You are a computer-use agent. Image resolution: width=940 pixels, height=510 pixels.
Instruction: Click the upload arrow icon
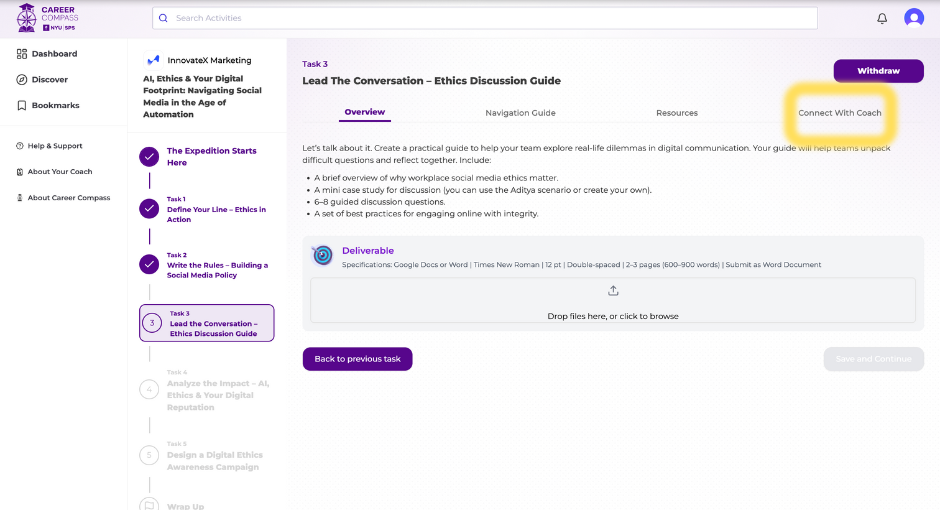tap(613, 291)
